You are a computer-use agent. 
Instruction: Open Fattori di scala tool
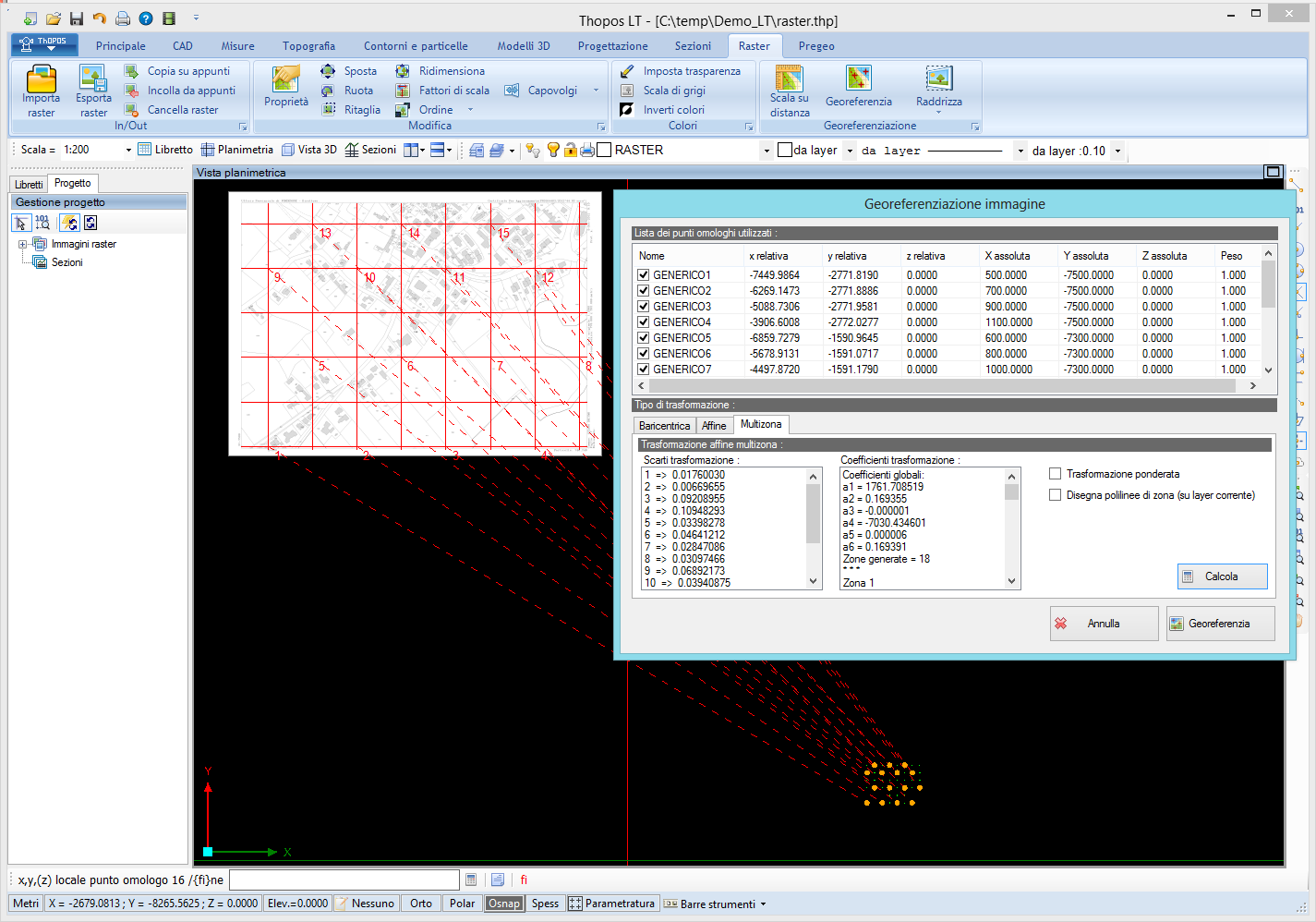pos(442,91)
